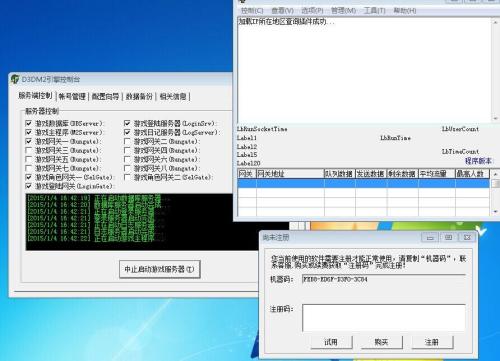
Task: Click the 网关 column header
Action: click(x=247, y=174)
